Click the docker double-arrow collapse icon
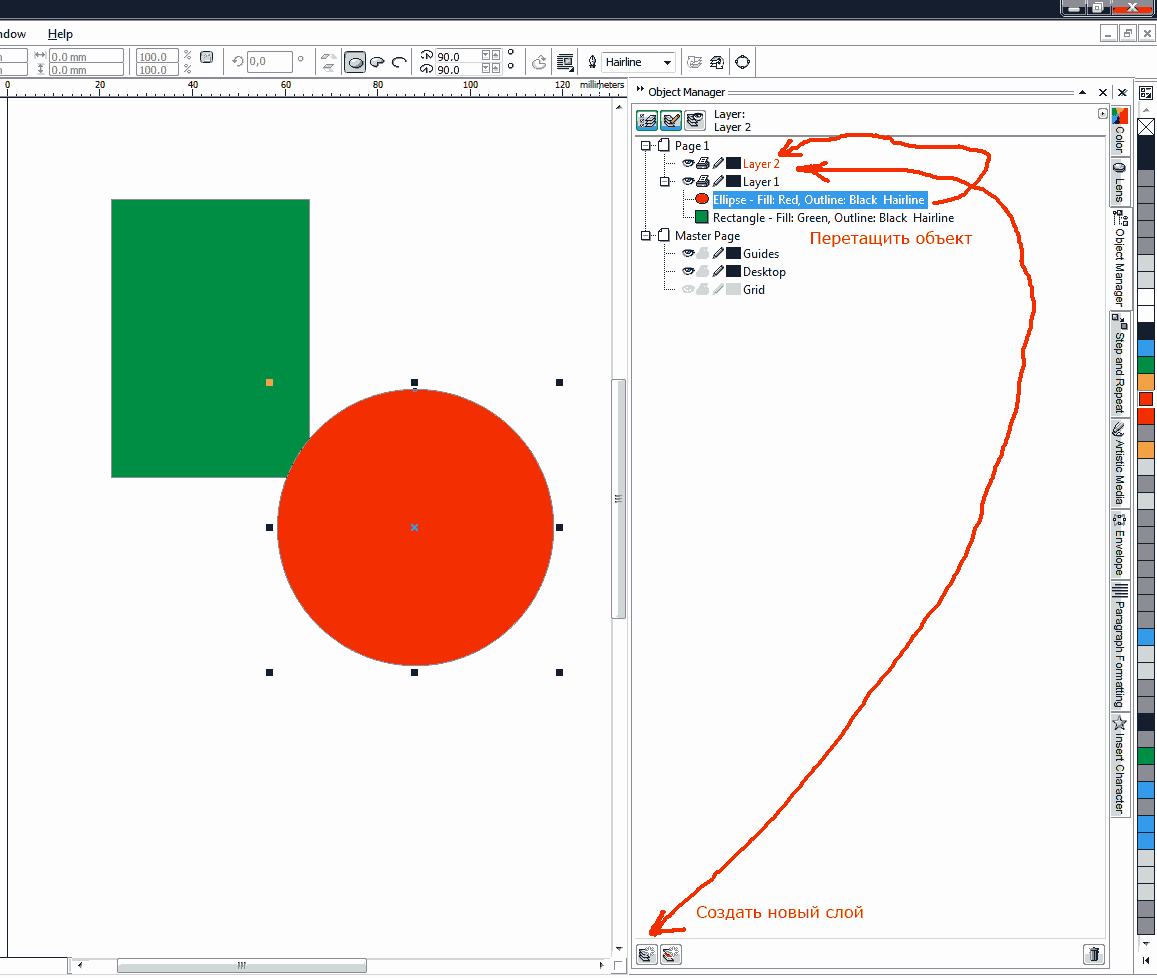This screenshot has height=978, width=1157. point(640,89)
